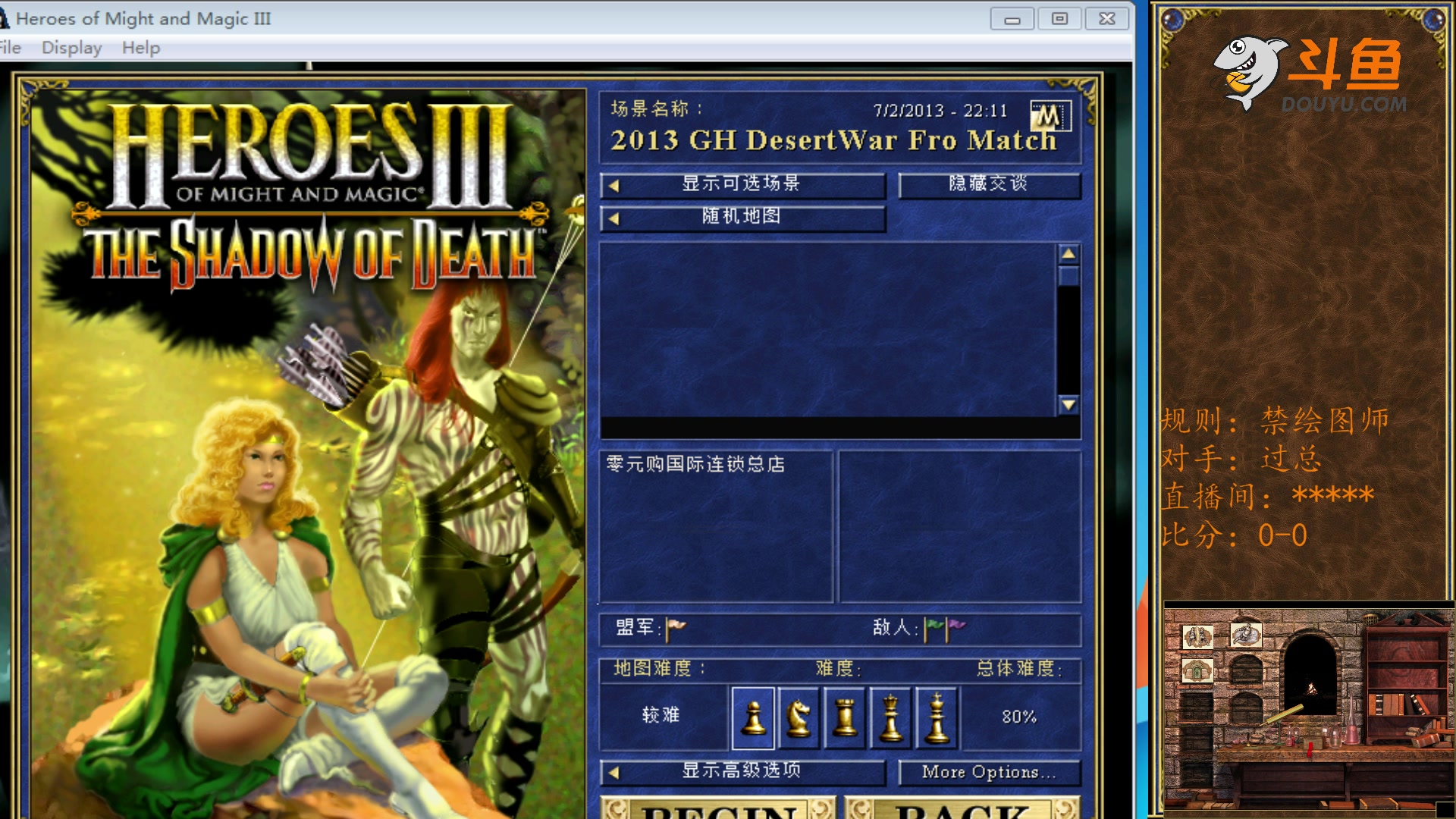Click the 显示可选场景 show scenarios label
The height and width of the screenshot is (819, 1456).
[740, 184]
